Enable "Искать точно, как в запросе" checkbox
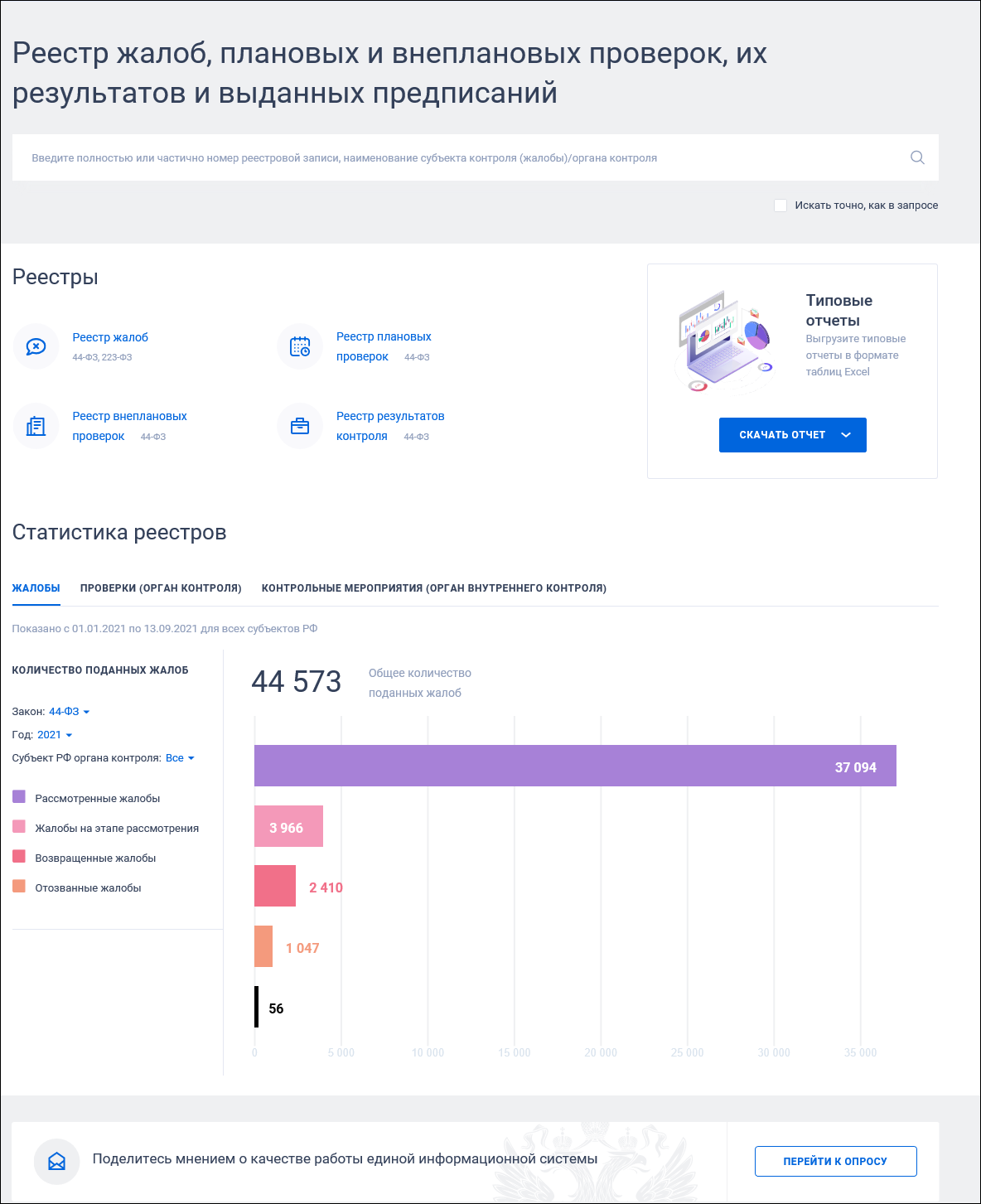The image size is (981, 1204). pyautogui.click(x=780, y=206)
